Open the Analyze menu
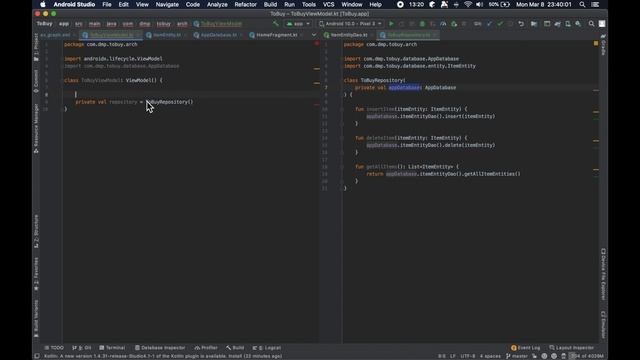Image resolution: width=640 pixels, height=360 pixels. pyautogui.click(x=217, y=4)
